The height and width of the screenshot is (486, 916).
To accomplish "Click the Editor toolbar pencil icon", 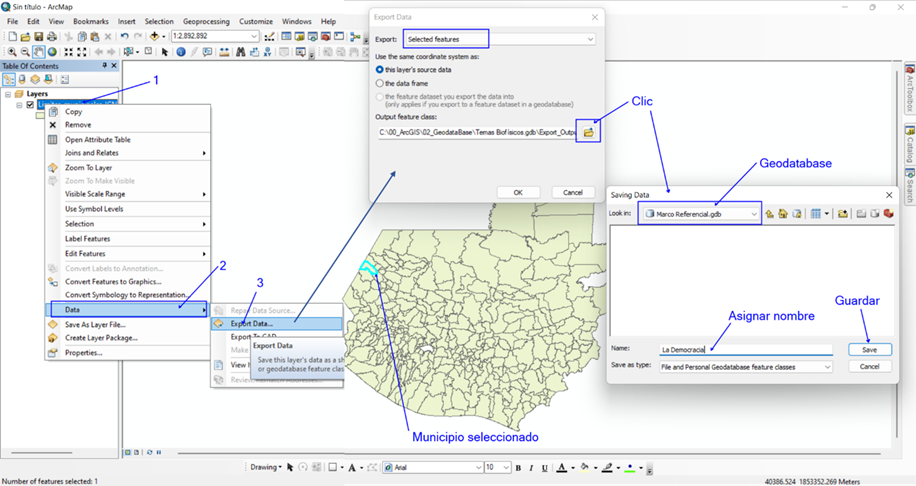I will click(x=269, y=37).
